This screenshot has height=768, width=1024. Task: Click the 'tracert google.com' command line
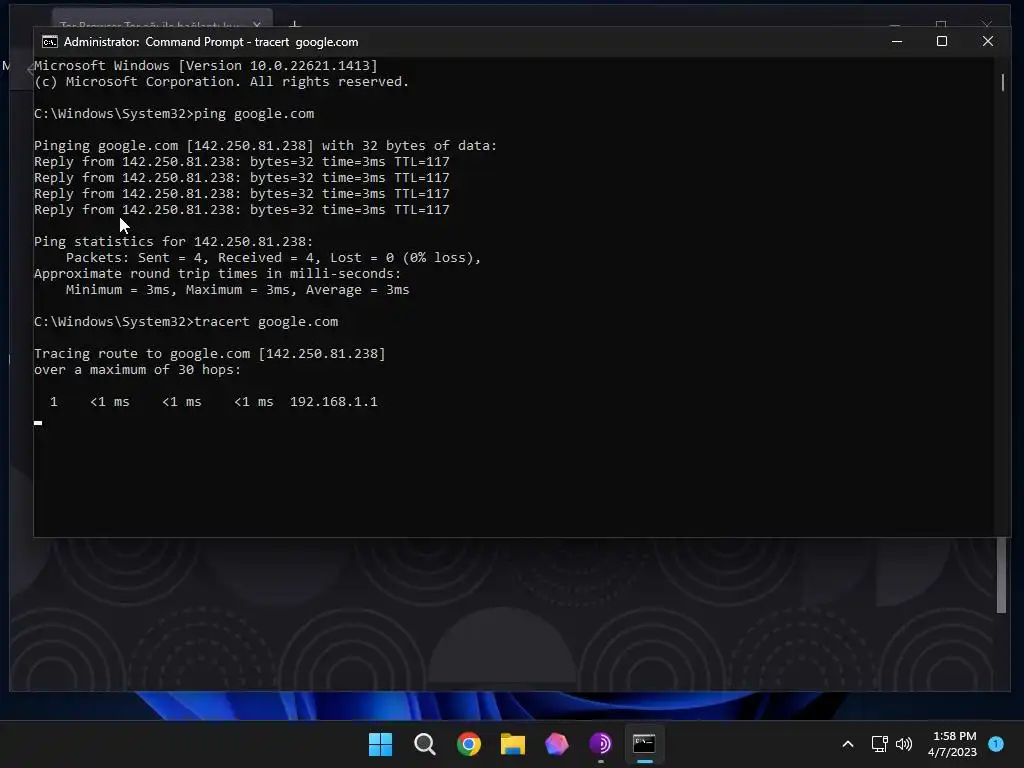point(186,321)
